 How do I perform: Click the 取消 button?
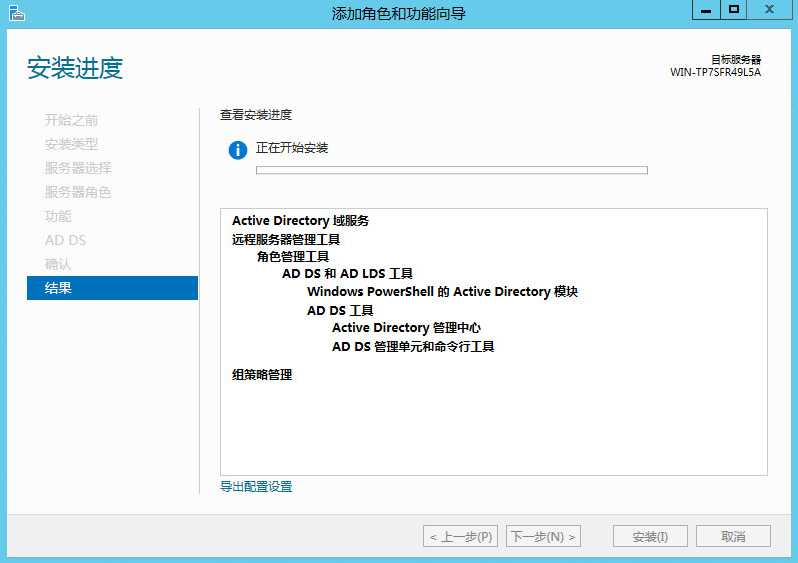coord(733,537)
